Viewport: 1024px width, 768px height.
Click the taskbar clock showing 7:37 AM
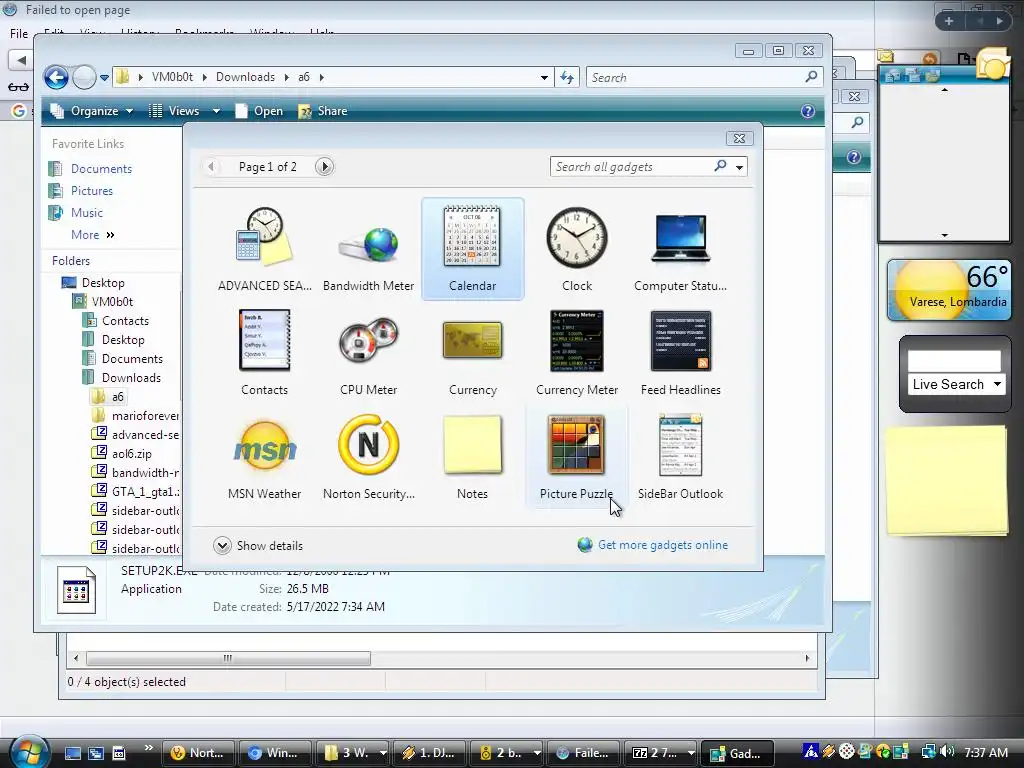tap(986, 752)
